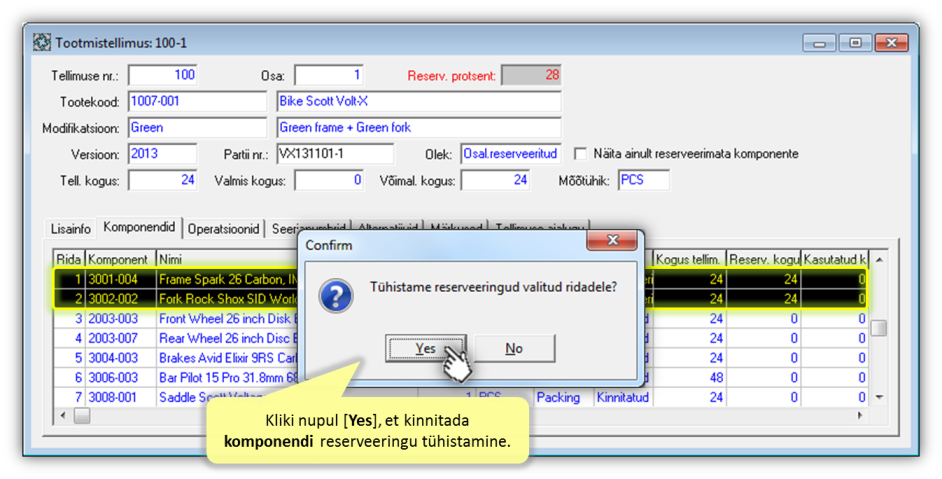Click 'Front Wheel 26 inch Disk' name cell
Image resolution: width=942 pixels, height=479 pixels.
(228, 319)
